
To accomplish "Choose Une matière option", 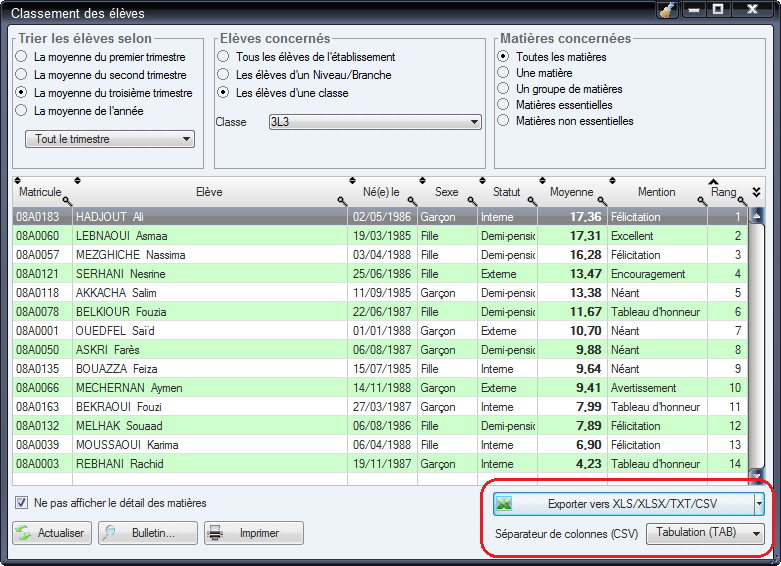I will 503,72.
